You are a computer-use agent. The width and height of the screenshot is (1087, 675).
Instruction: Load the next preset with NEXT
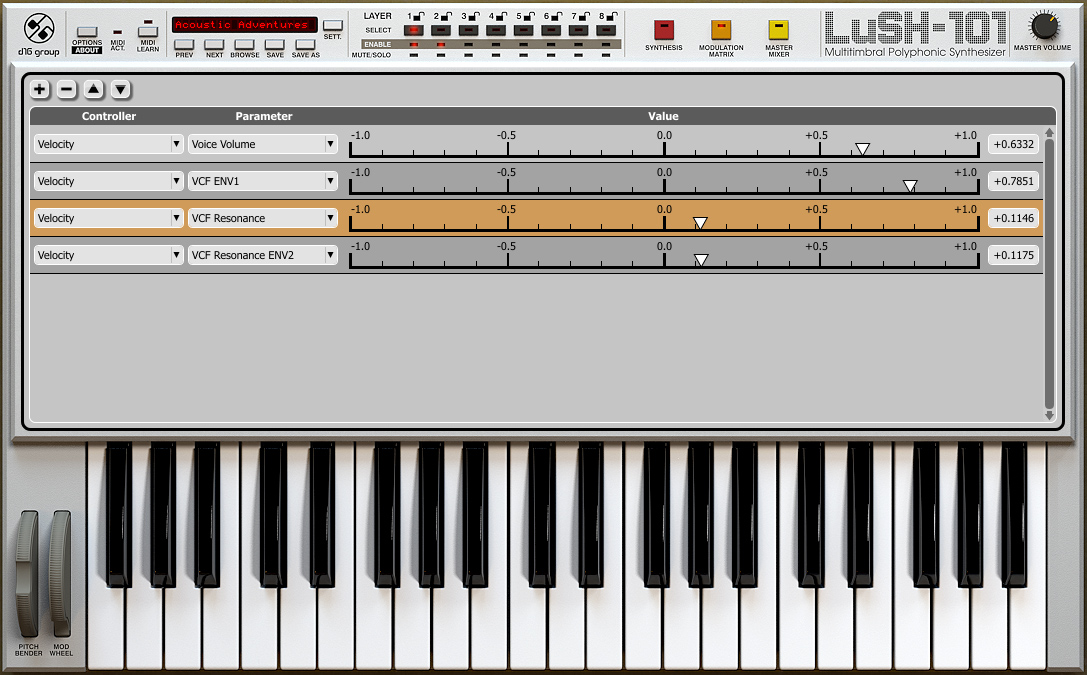pos(214,45)
